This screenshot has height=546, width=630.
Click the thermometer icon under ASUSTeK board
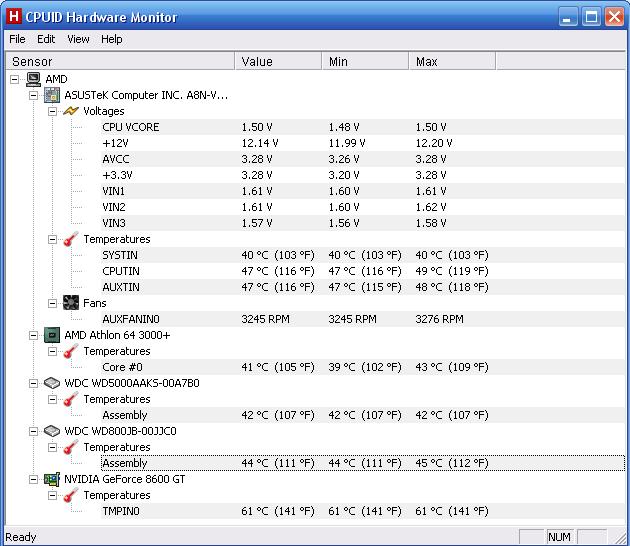pos(71,239)
